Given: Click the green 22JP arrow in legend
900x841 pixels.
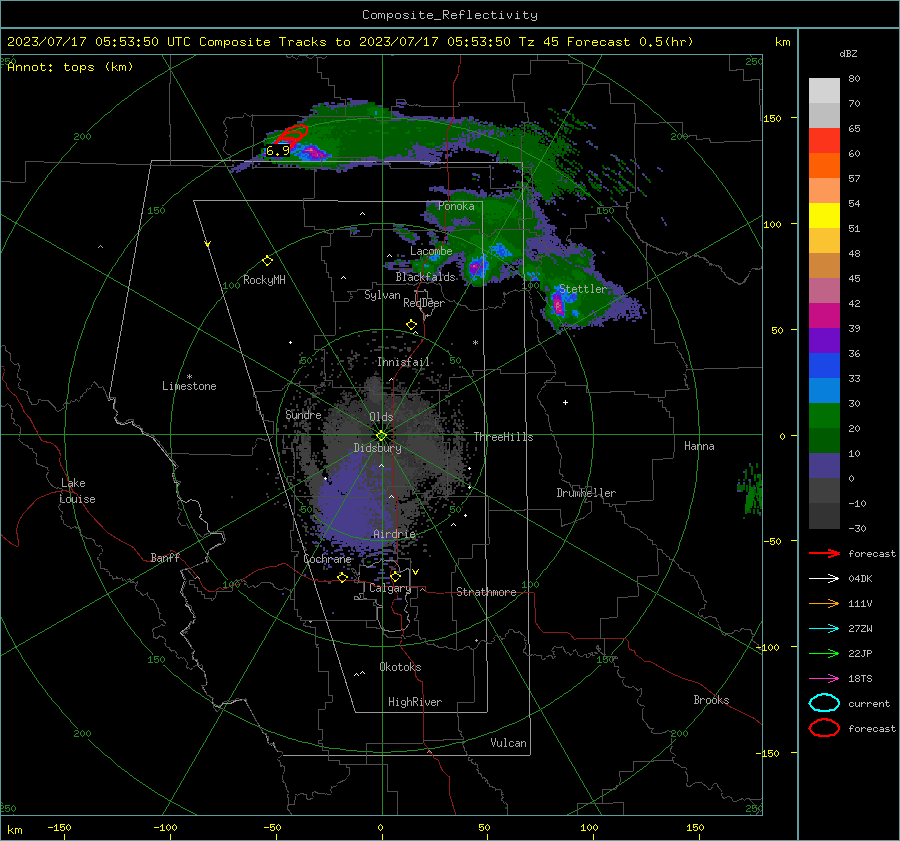Looking at the screenshot, I should 824,653.
